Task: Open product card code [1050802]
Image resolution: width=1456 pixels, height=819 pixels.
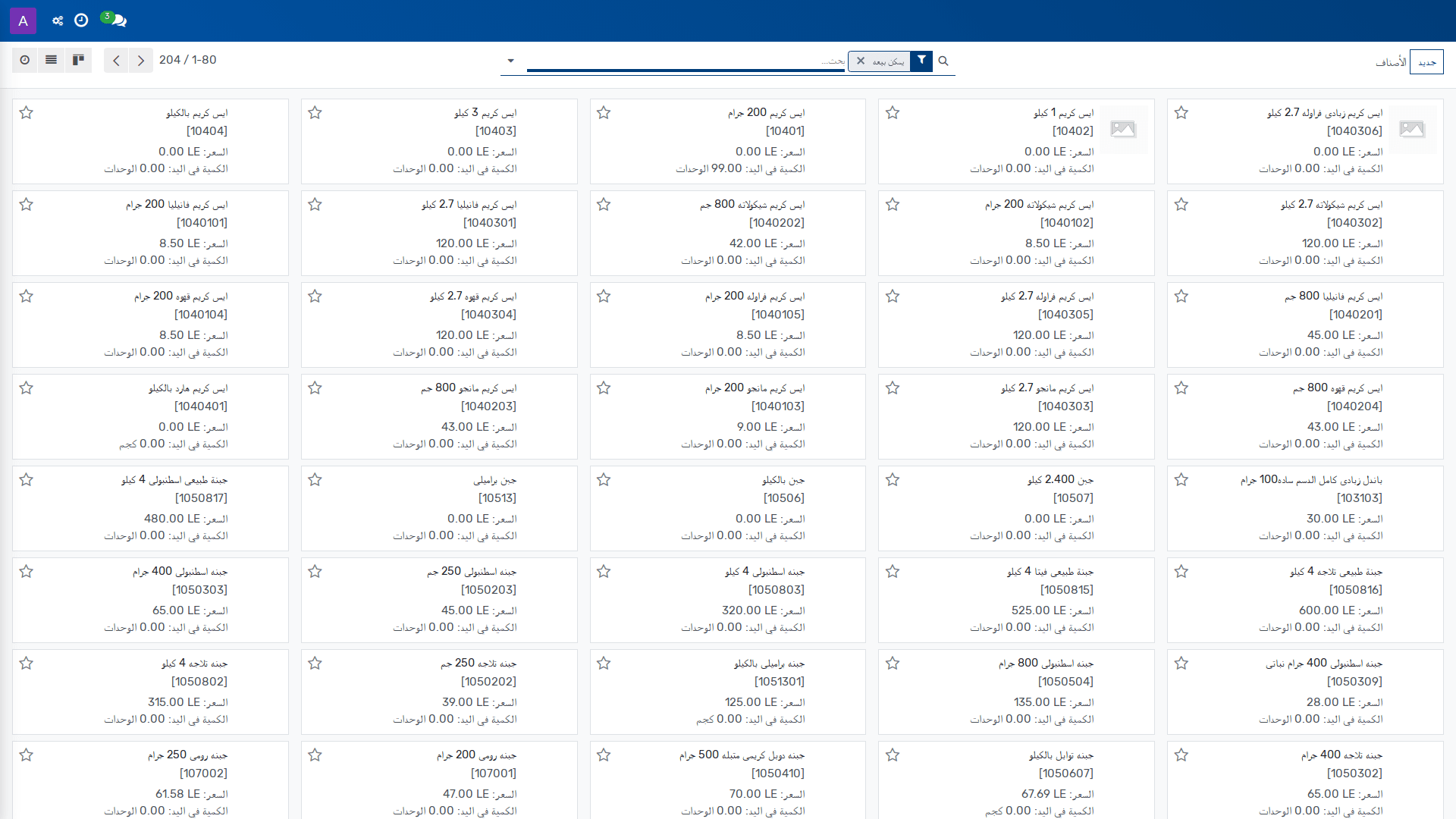Action: point(199,682)
